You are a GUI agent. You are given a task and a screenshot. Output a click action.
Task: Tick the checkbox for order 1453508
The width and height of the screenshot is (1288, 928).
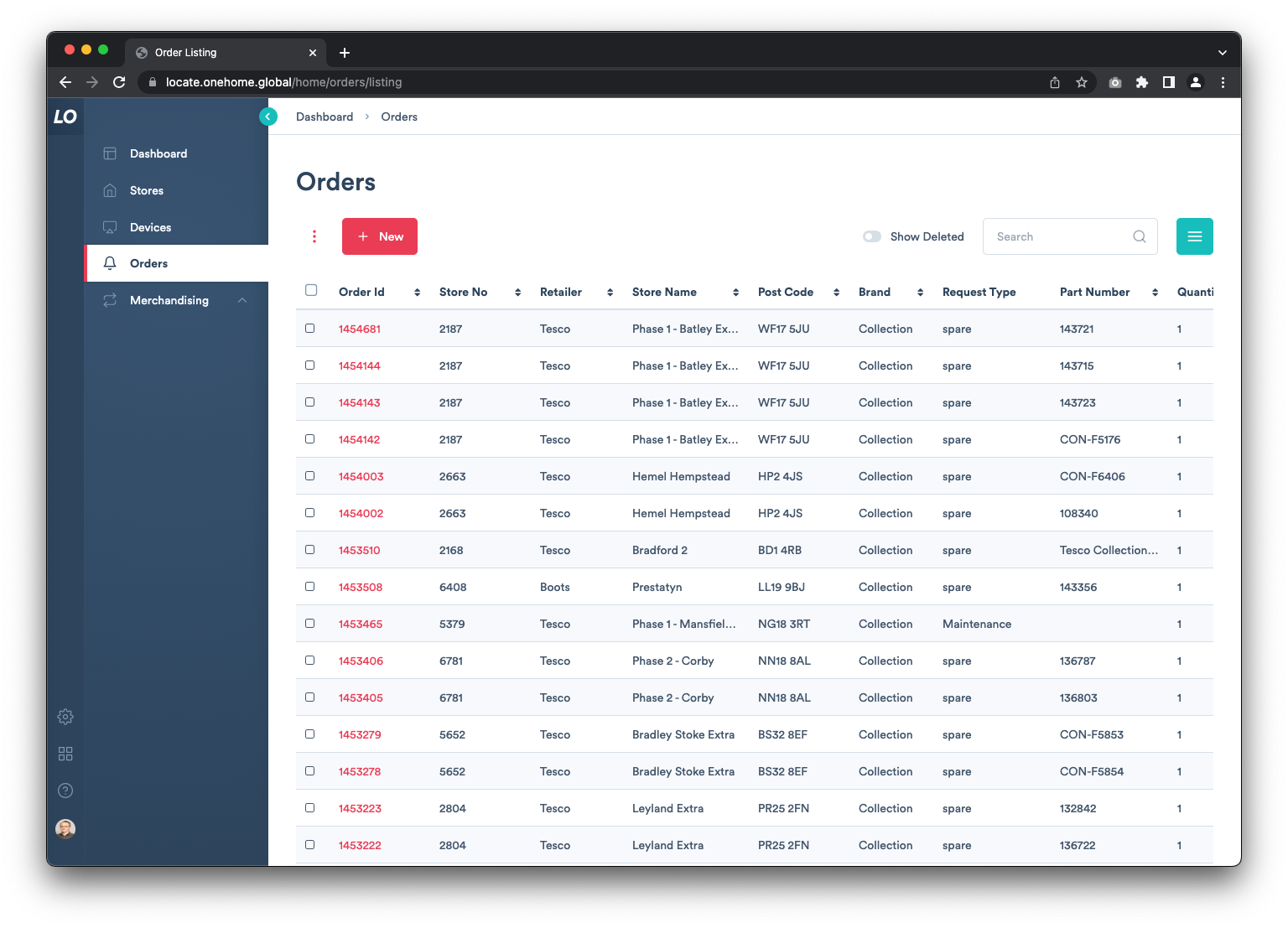[310, 587]
